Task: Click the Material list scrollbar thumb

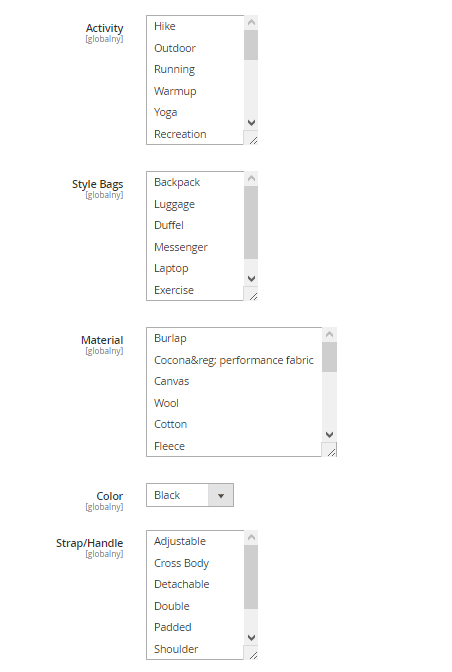Action: 329,357
